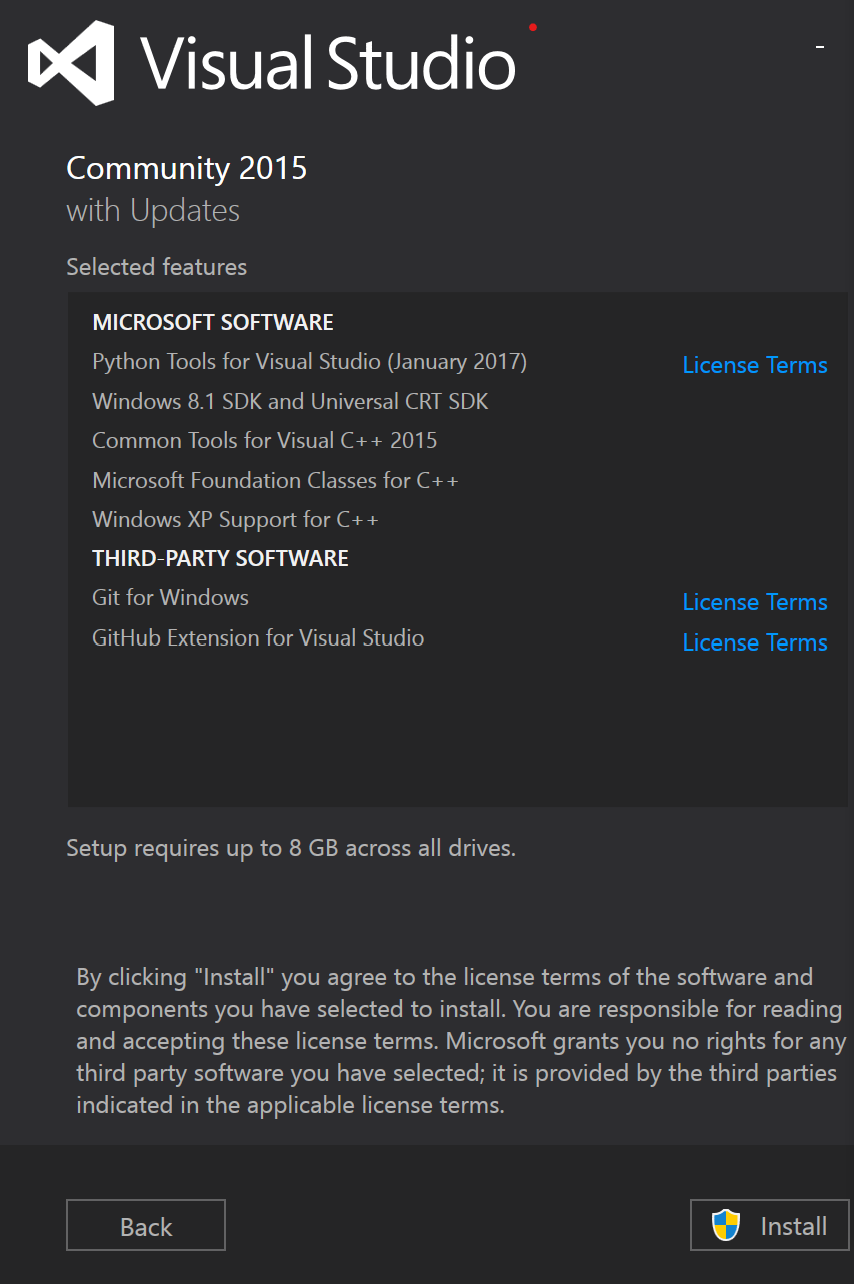Open License Terms for Python Tools

754,365
